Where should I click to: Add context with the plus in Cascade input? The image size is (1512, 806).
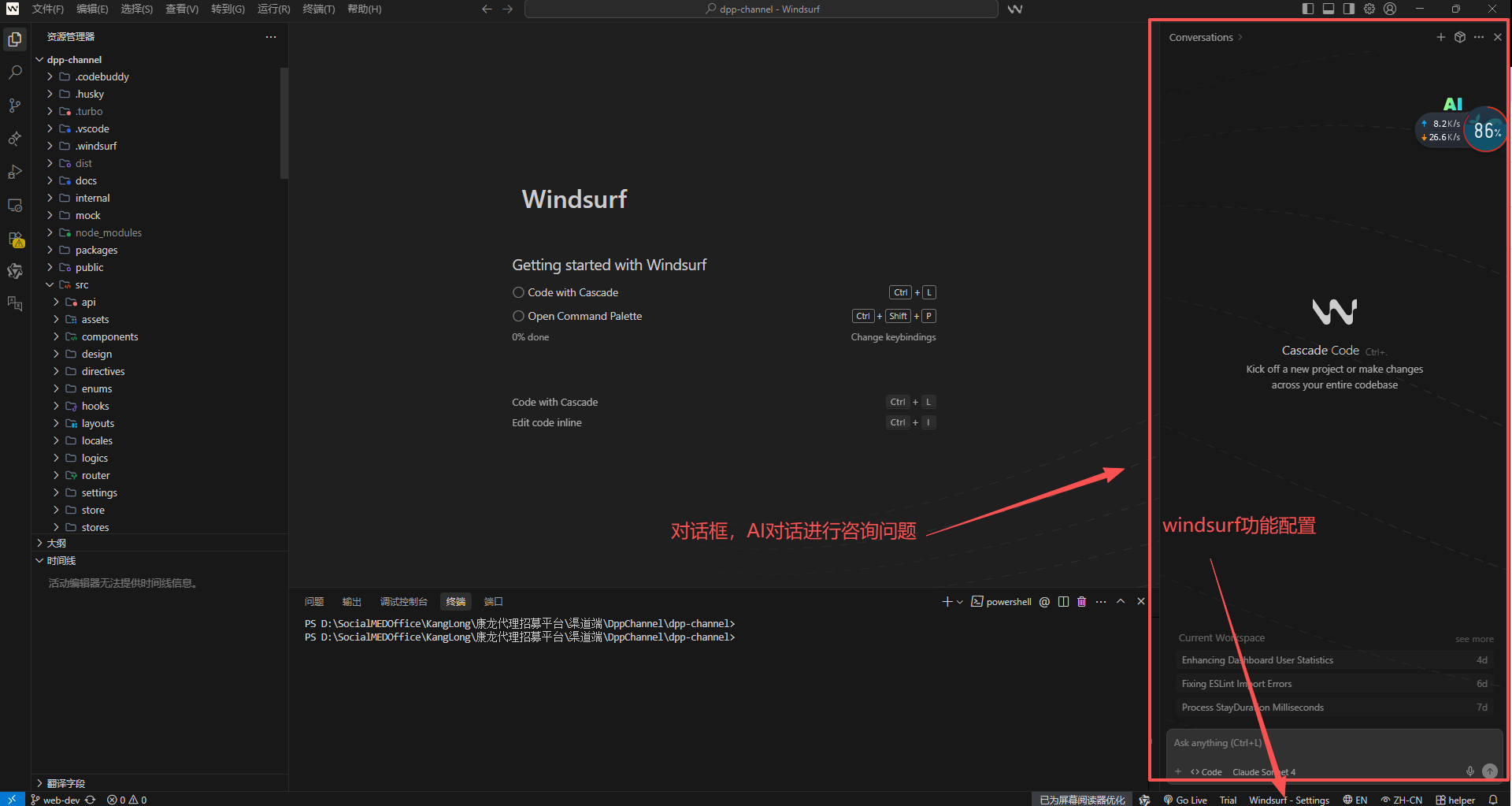click(x=1178, y=771)
